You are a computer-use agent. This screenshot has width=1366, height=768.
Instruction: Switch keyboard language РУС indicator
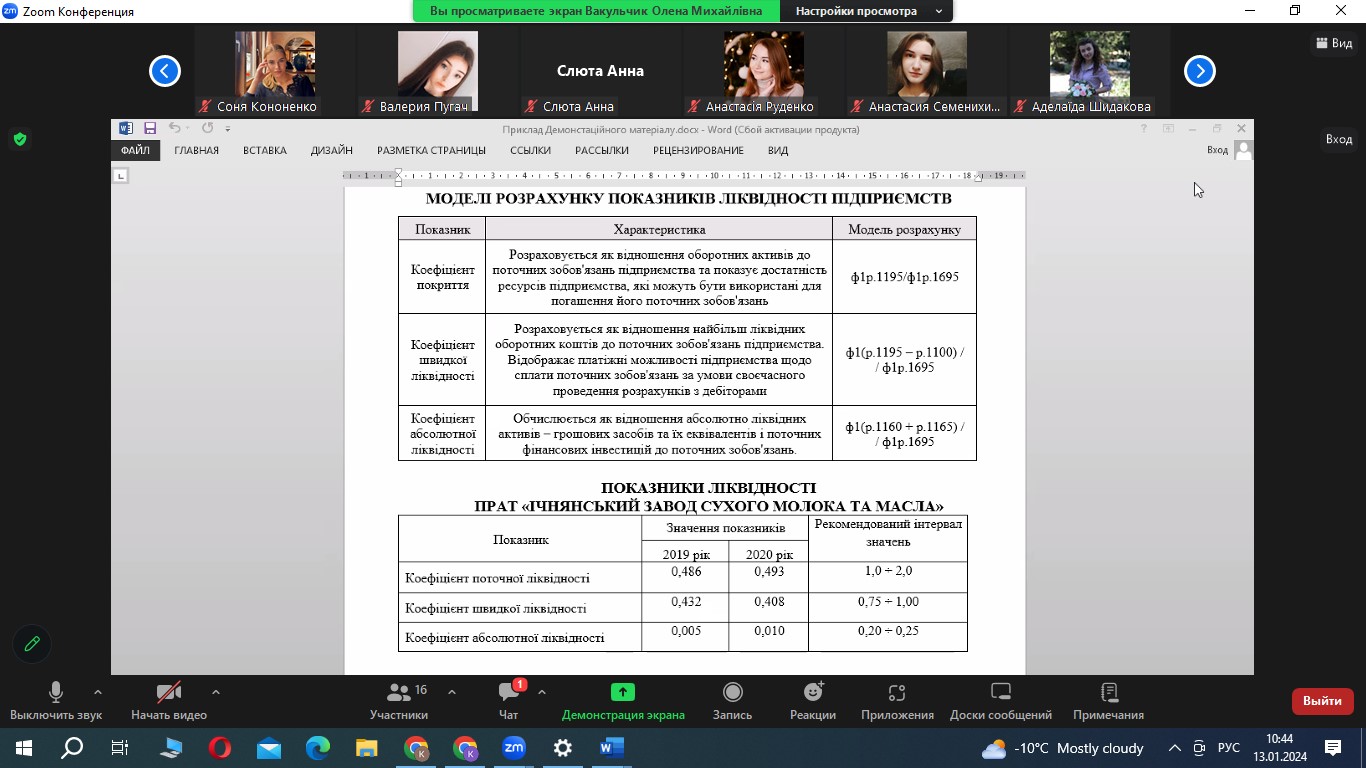pos(1229,748)
